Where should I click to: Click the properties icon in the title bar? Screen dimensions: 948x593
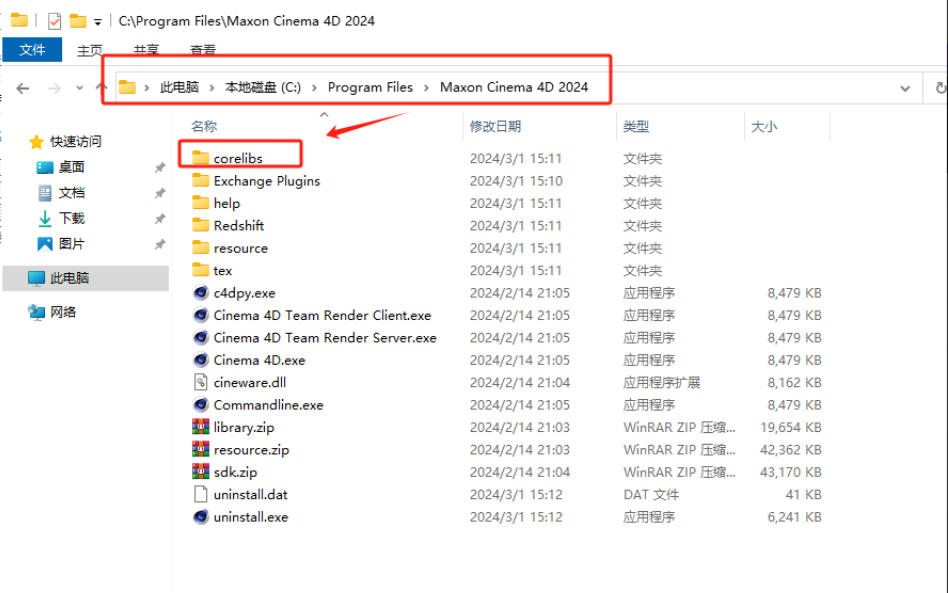tap(54, 21)
